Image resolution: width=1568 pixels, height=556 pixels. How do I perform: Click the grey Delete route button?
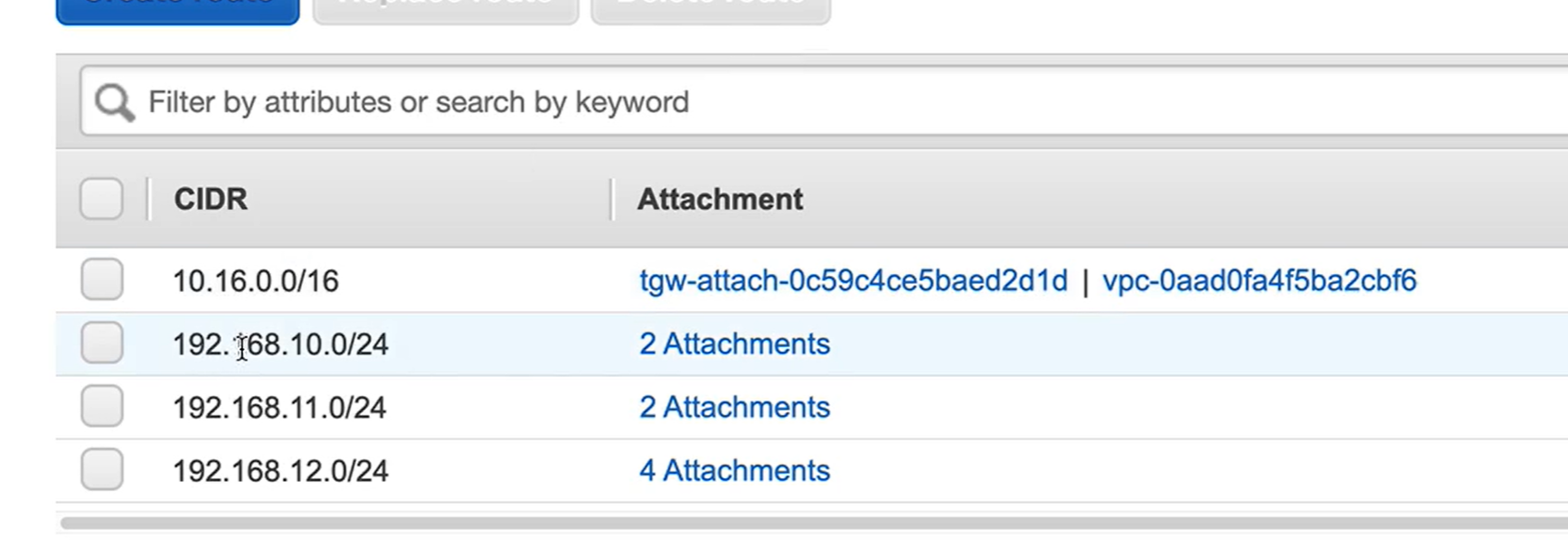711,8
